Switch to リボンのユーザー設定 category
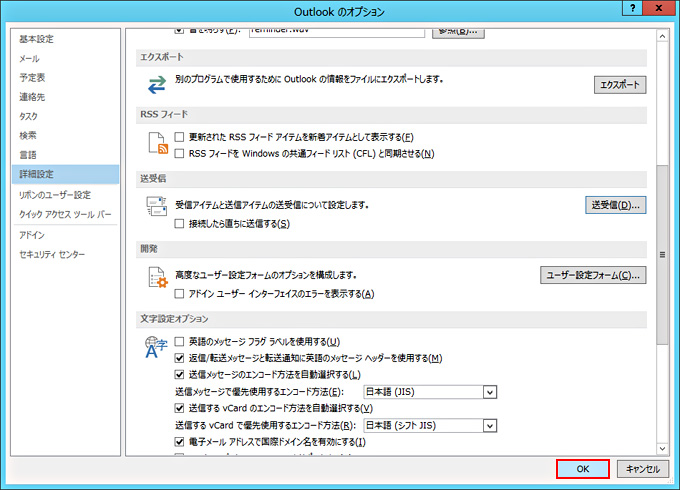This screenshot has width=680, height=490. 54,195
